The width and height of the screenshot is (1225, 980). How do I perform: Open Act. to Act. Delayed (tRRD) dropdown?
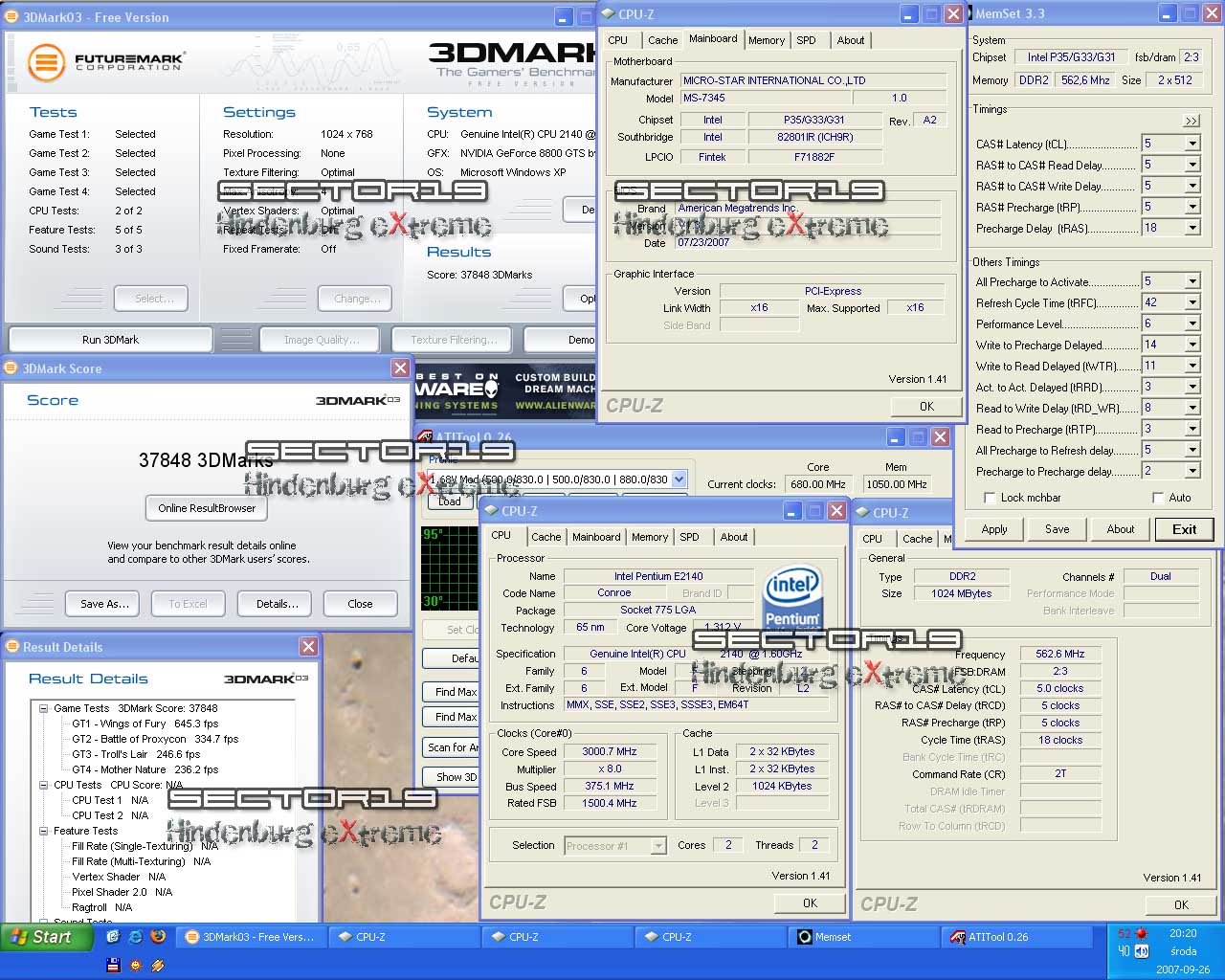(x=1192, y=387)
